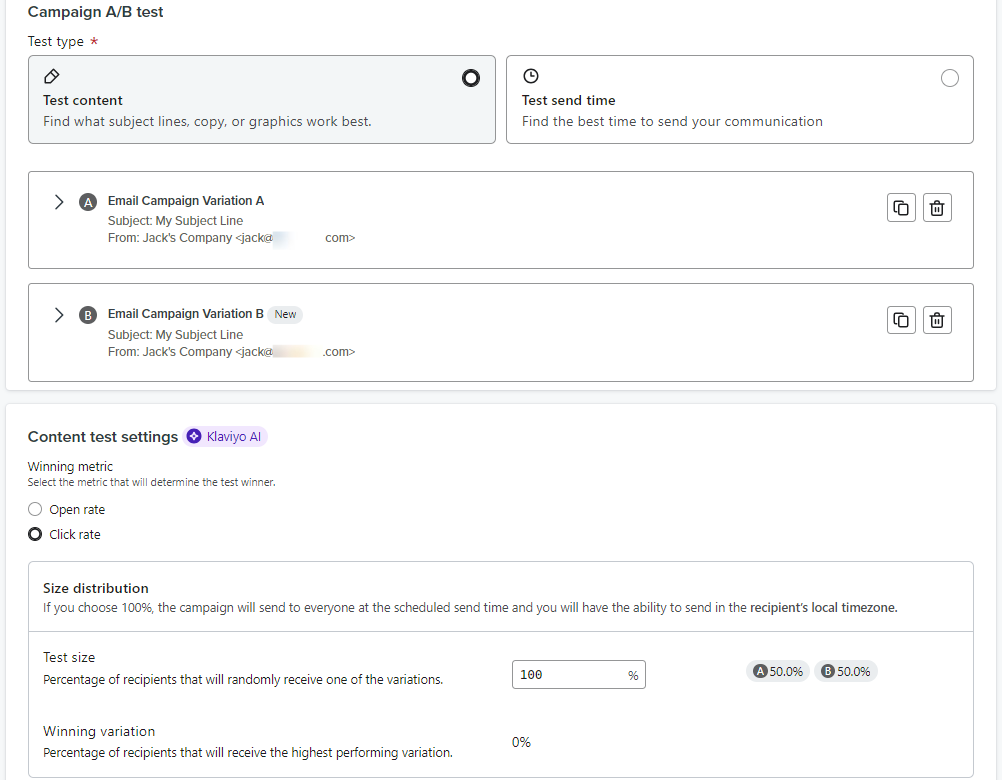Expand Email Campaign Variation A details

click(x=59, y=201)
